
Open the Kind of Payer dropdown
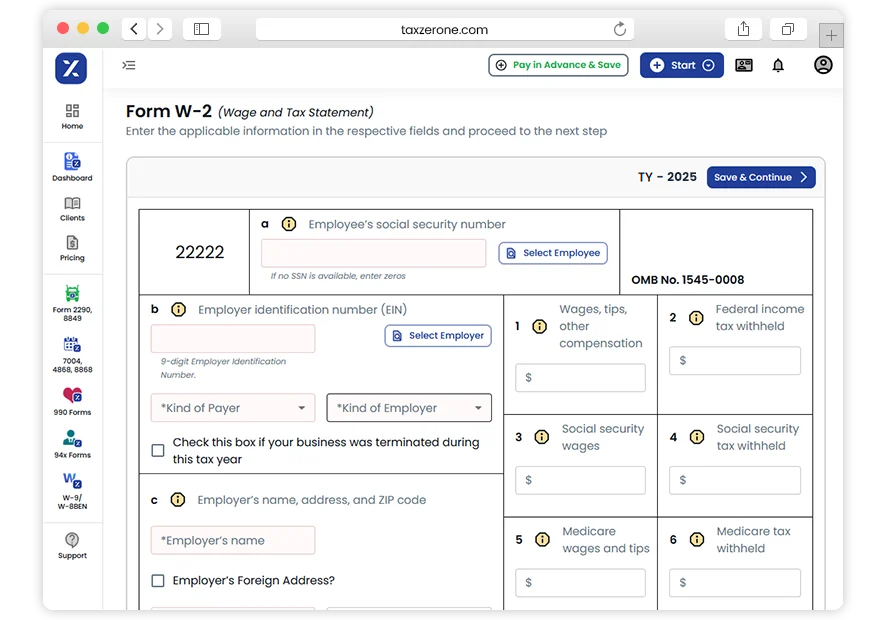coord(232,408)
